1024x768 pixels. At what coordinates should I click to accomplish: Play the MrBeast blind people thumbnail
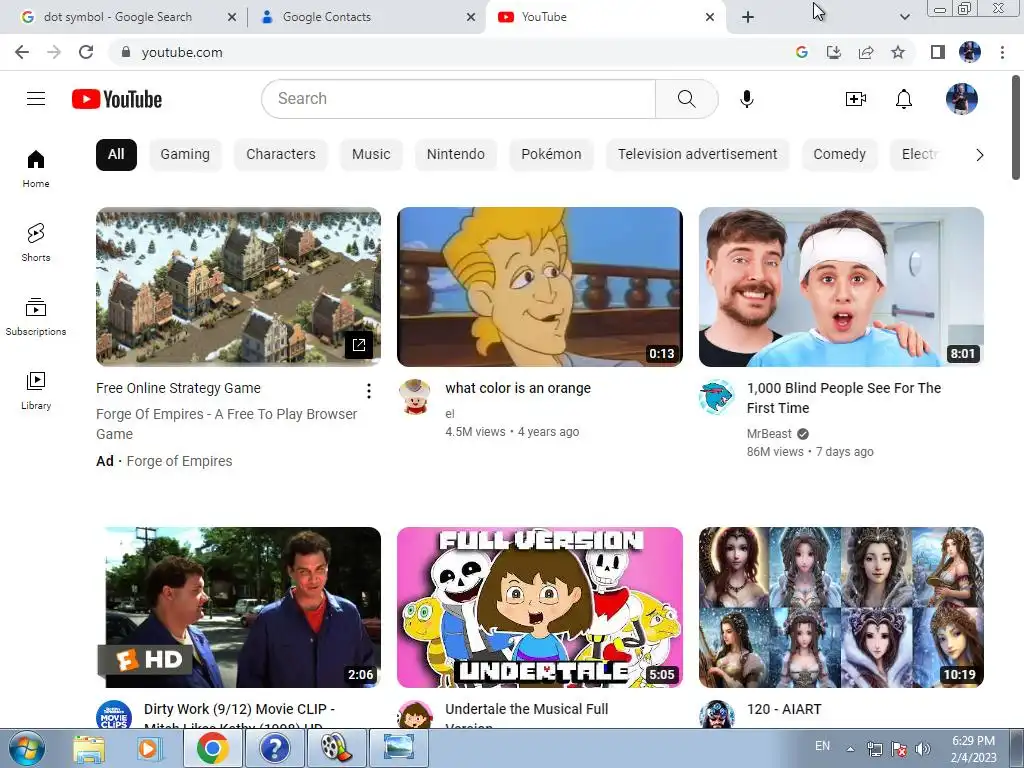pos(841,287)
